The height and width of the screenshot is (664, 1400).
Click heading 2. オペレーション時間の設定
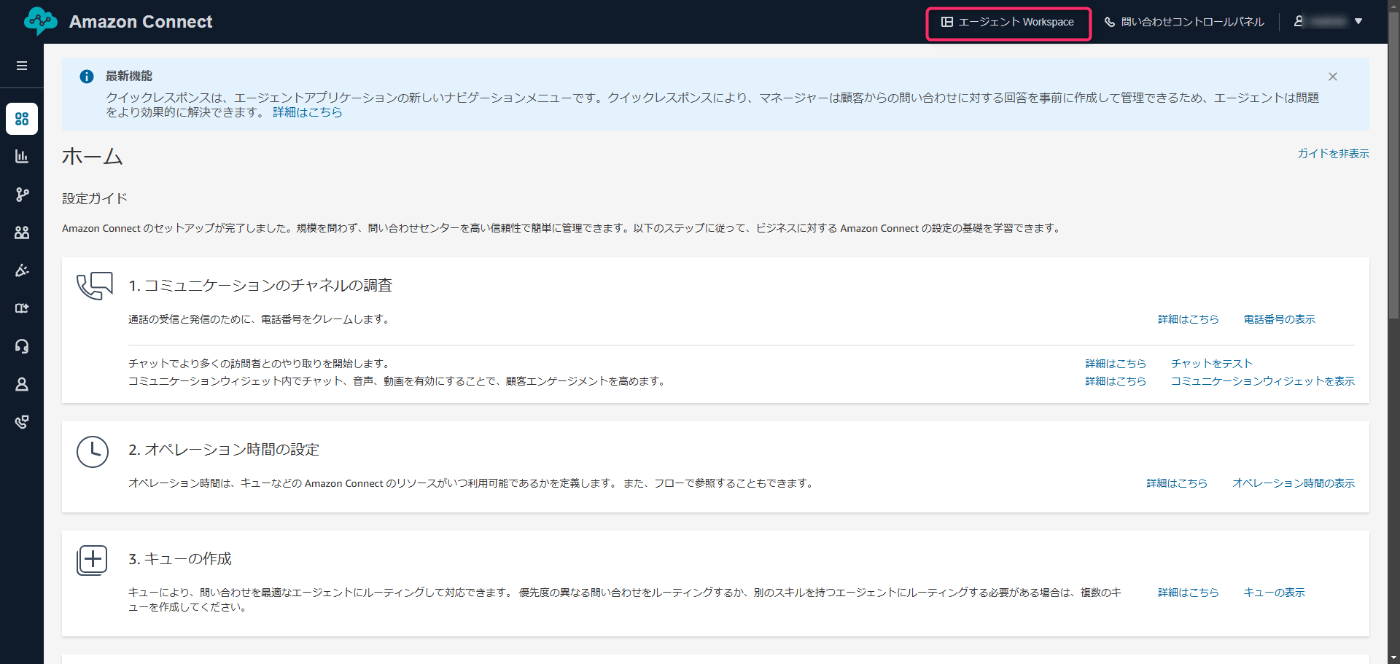click(x=224, y=450)
